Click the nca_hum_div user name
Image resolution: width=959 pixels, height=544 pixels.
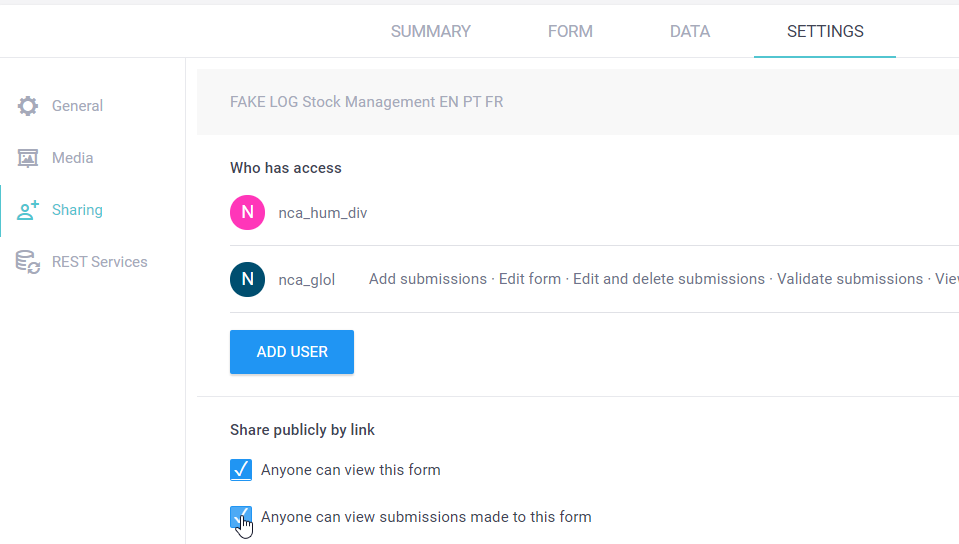pos(323,213)
